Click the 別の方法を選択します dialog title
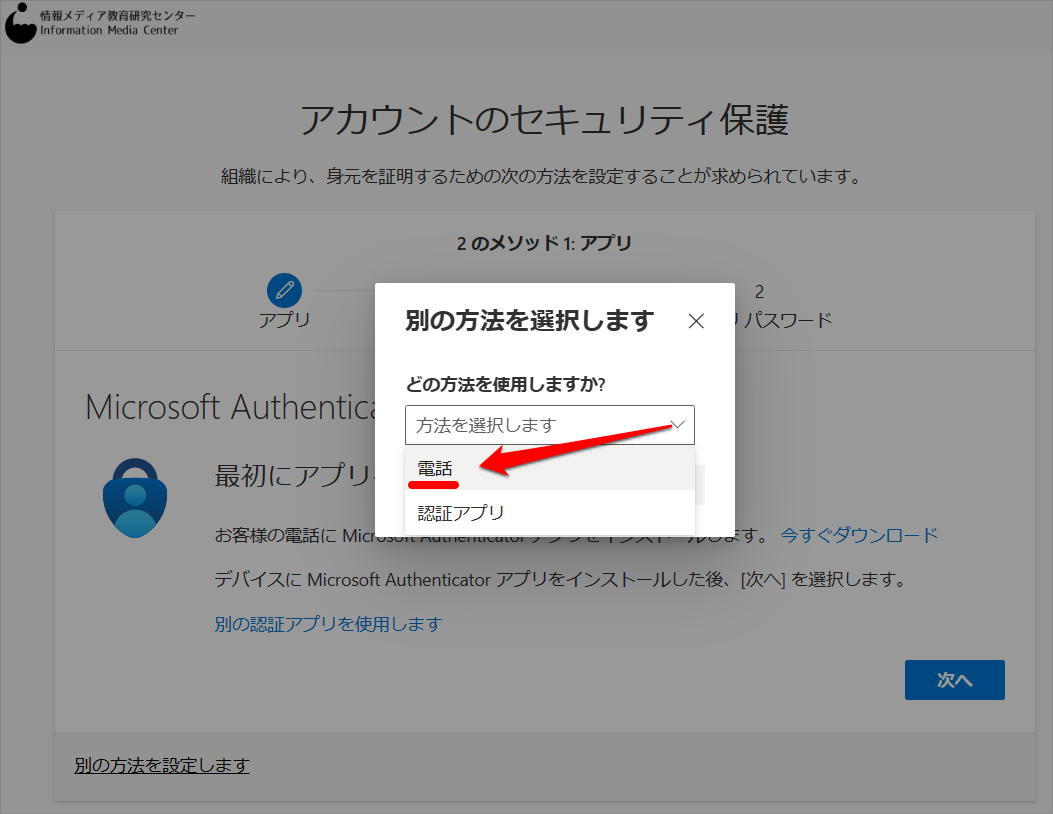 529,320
